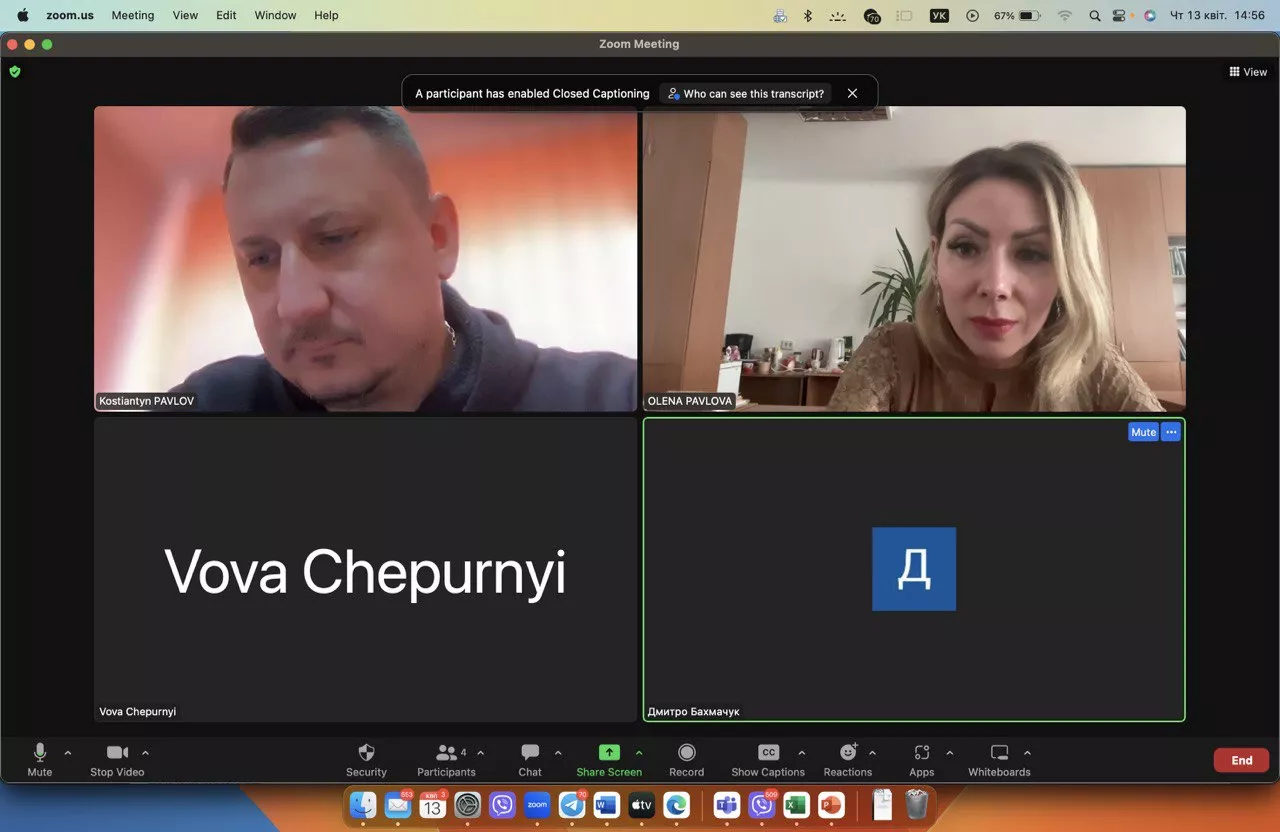The width and height of the screenshot is (1280, 832).
Task: Start Share Screen
Action: (x=609, y=753)
